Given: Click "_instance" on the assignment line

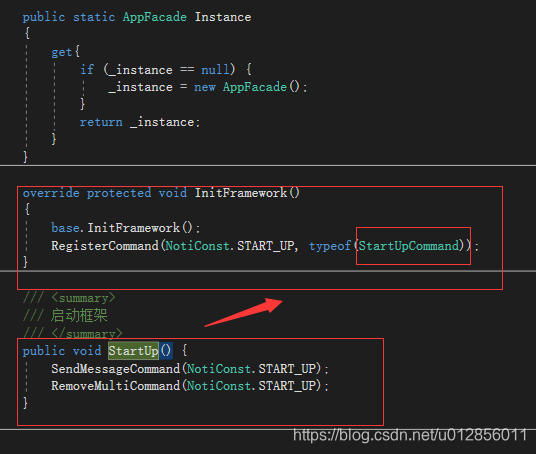Looking at the screenshot, I should [140, 87].
